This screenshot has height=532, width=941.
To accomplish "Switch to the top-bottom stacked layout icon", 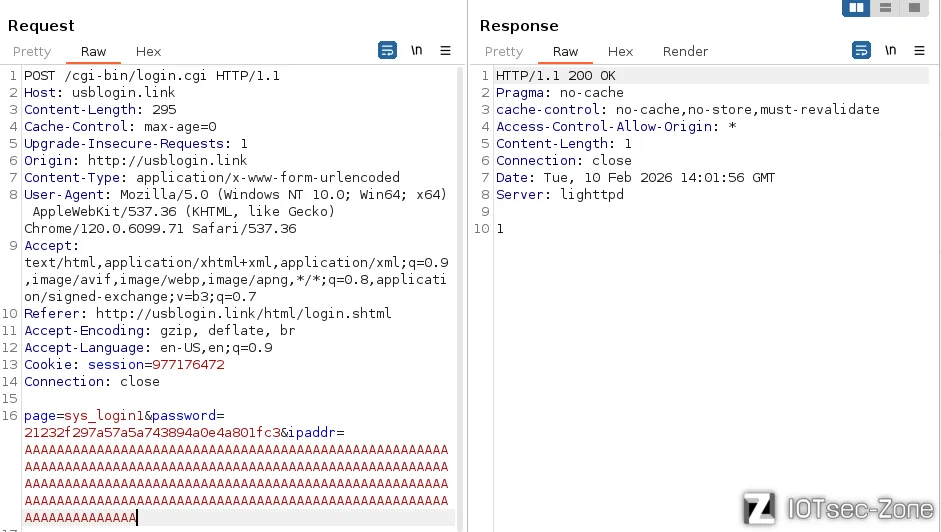I will (x=885, y=8).
